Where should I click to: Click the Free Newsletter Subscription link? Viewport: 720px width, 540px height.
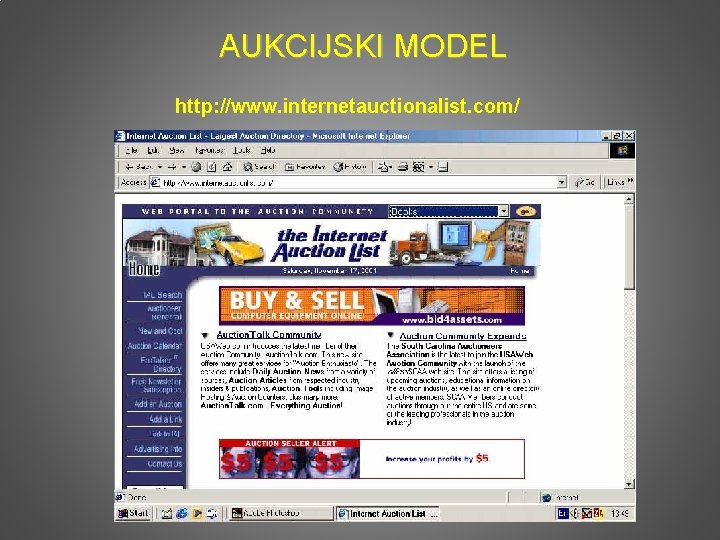pyautogui.click(x=156, y=385)
